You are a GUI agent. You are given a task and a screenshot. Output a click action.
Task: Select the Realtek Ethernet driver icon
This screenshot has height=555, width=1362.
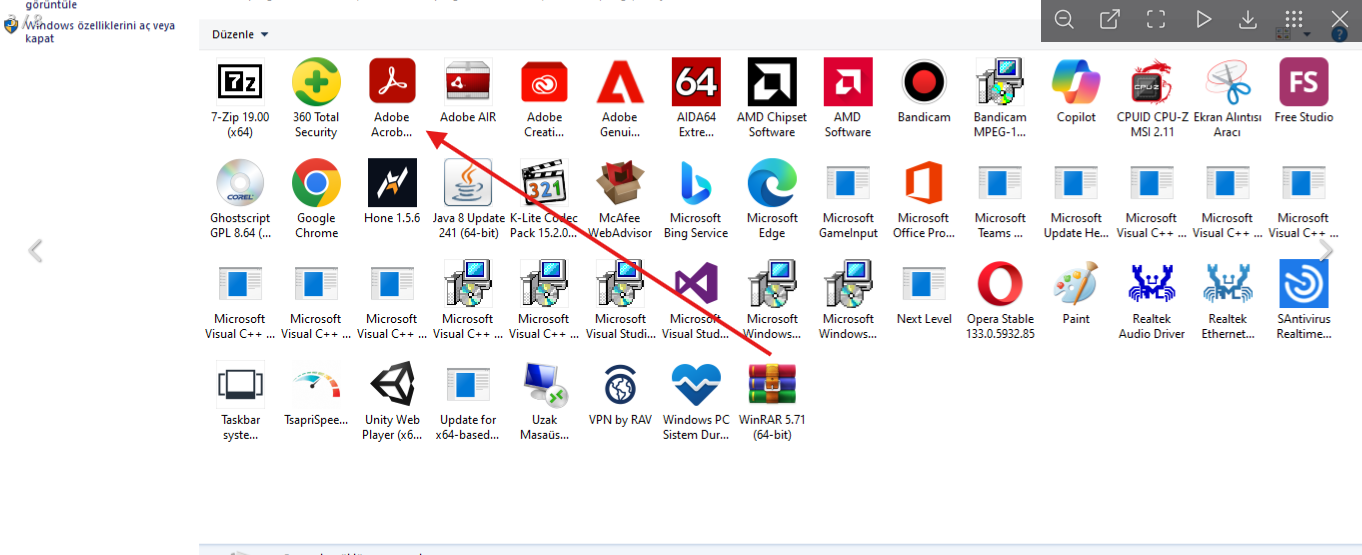1228,284
